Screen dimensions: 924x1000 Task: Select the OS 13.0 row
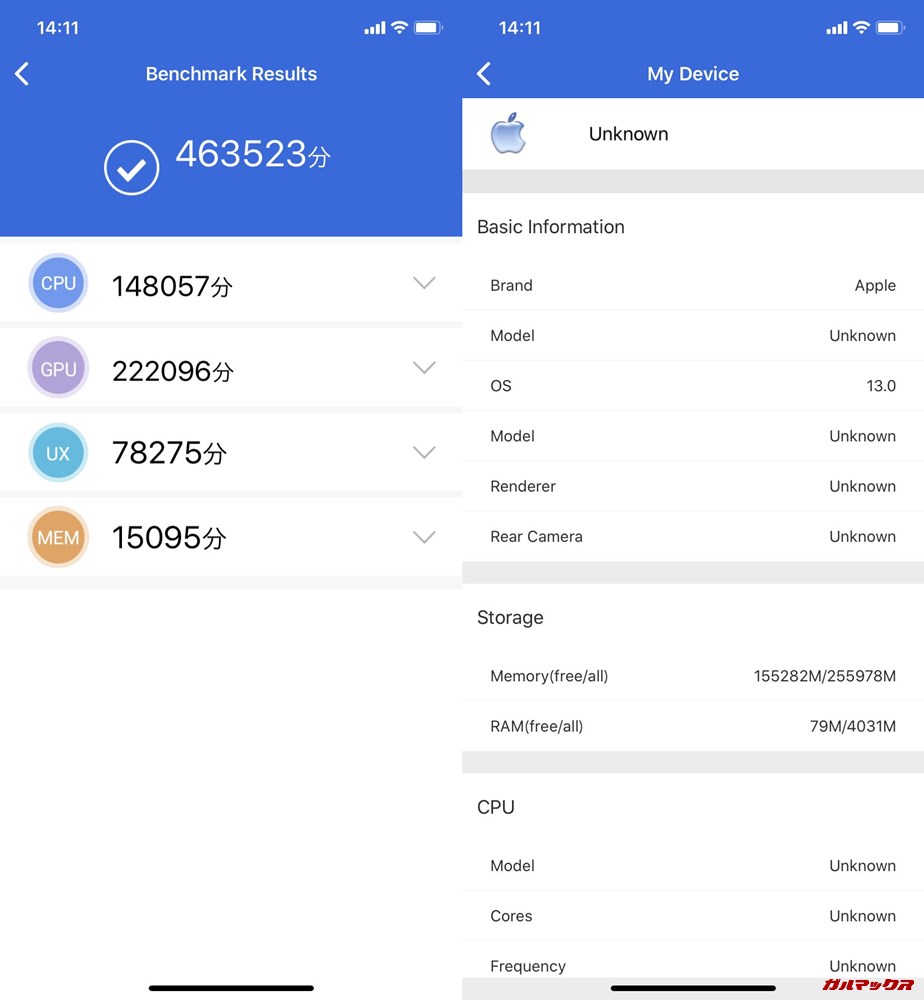[693, 386]
